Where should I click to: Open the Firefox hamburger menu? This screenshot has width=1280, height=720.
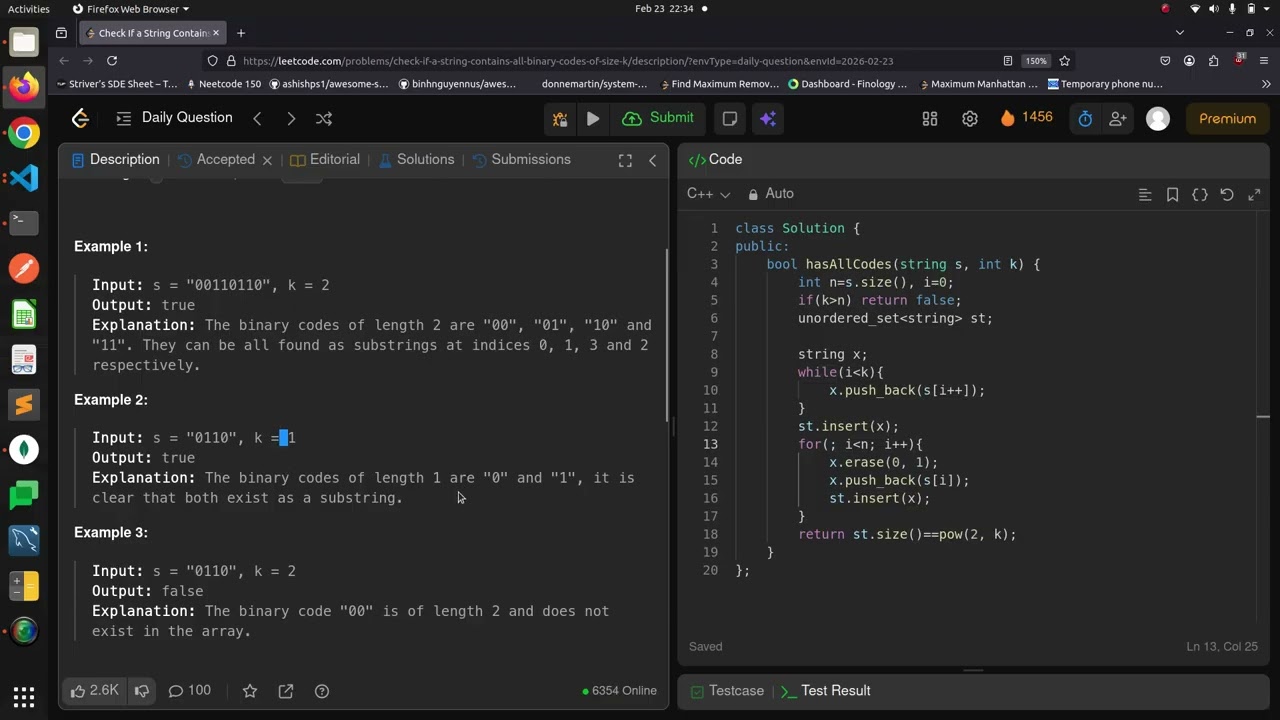pyautogui.click(x=1265, y=61)
